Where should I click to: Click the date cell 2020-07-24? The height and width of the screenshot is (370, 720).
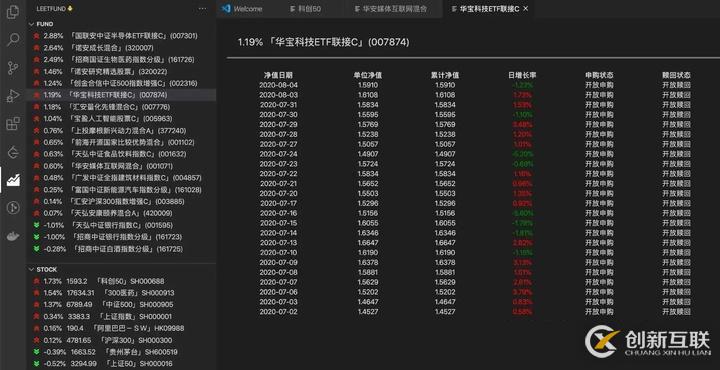[x=278, y=154]
